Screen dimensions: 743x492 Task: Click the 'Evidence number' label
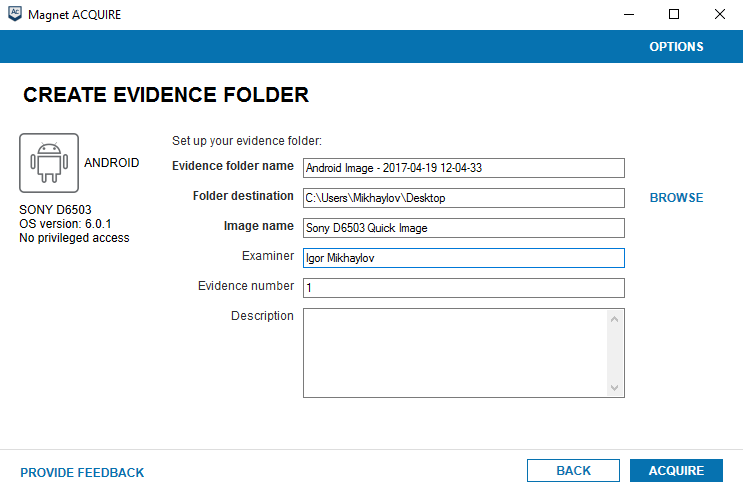(246, 286)
